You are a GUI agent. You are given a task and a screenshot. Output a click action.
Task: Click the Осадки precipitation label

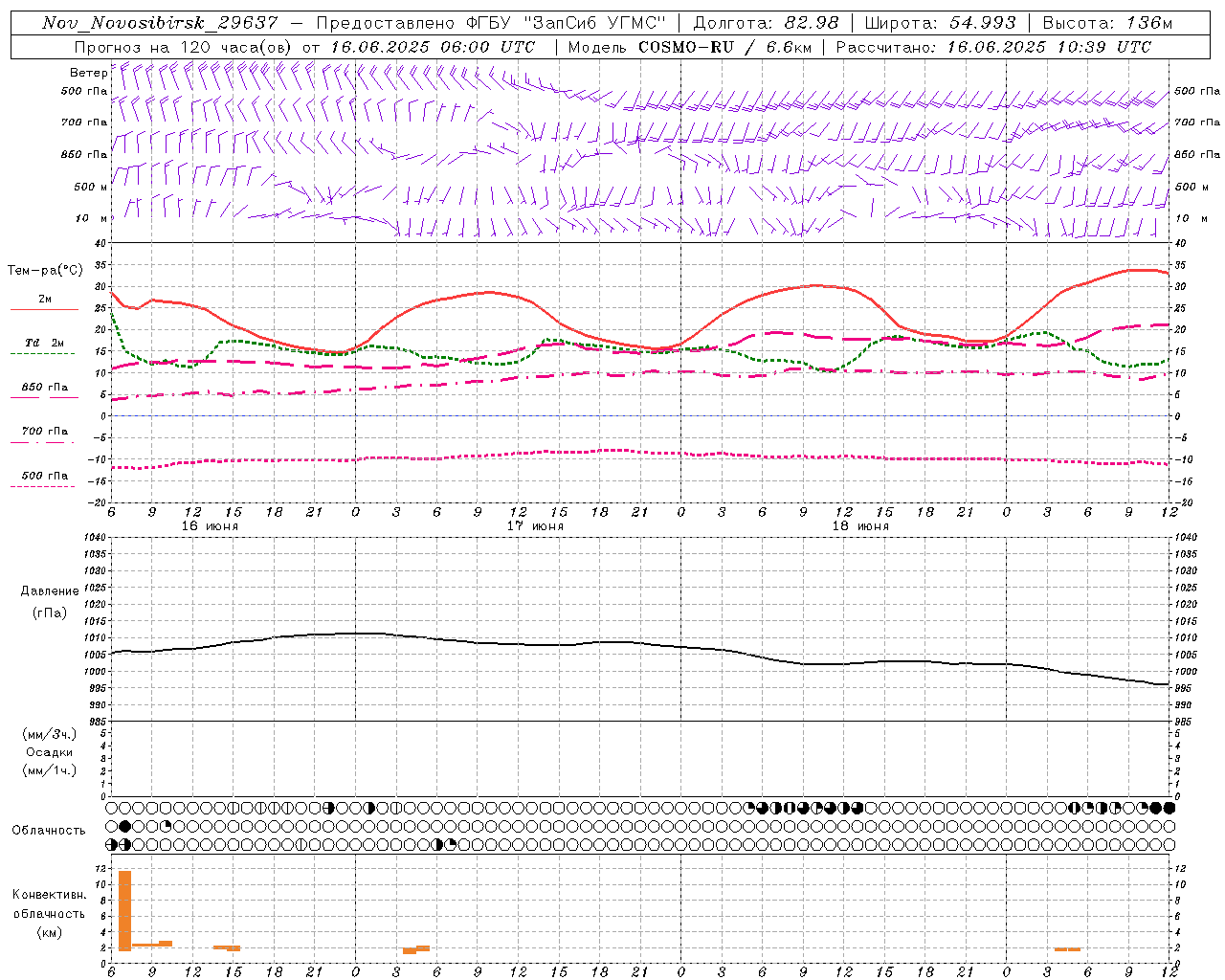pos(49,752)
